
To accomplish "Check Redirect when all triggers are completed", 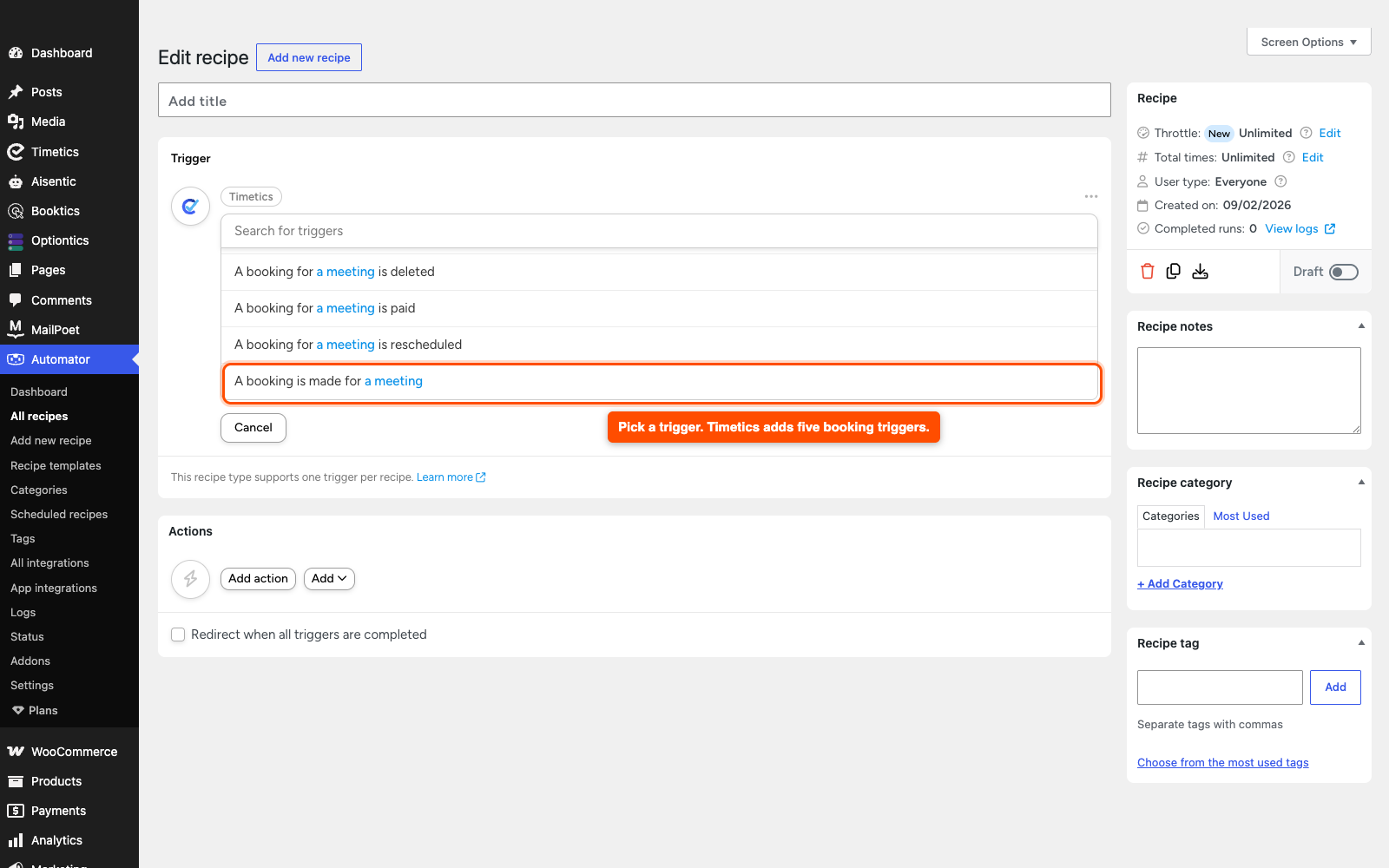I will (x=178, y=635).
